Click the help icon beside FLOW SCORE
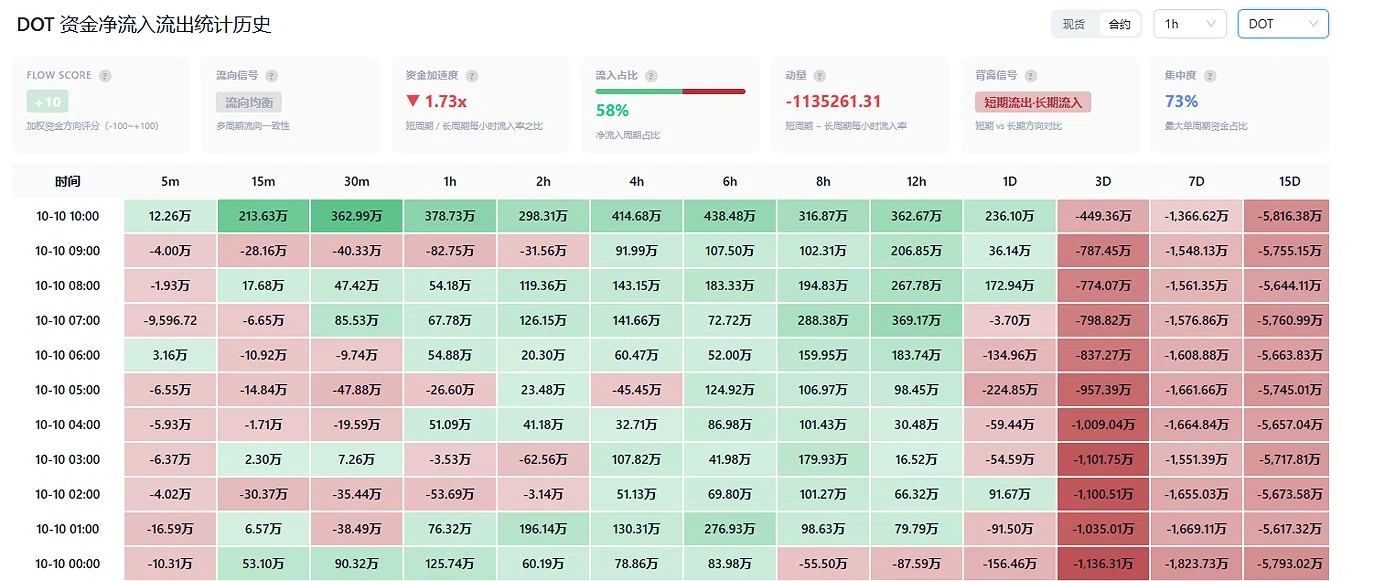The width and height of the screenshot is (1374, 581). 105,76
